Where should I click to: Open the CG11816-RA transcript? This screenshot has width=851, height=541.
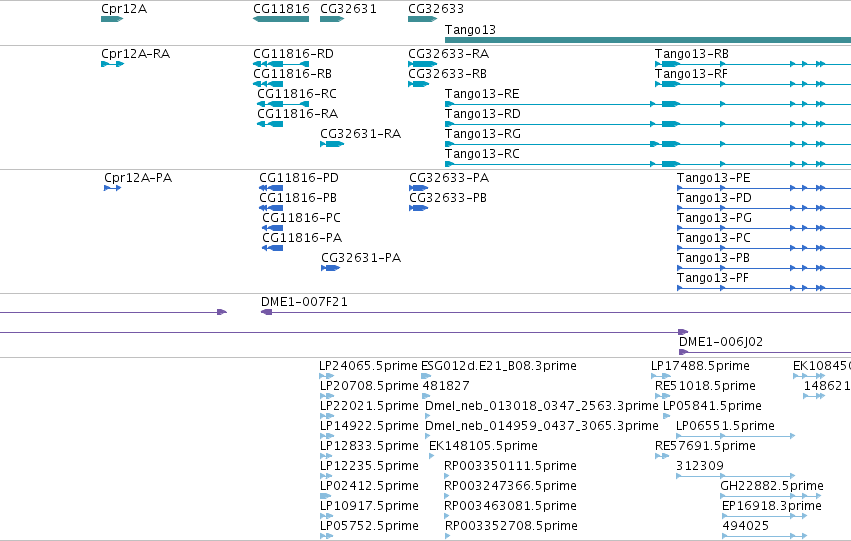[x=270, y=124]
